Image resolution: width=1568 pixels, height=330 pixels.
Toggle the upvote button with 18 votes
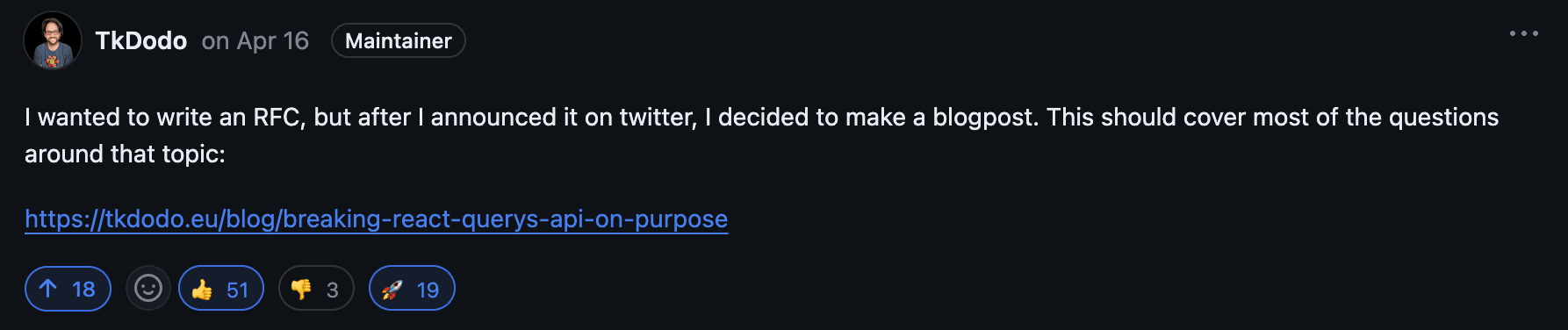pyautogui.click(x=68, y=289)
